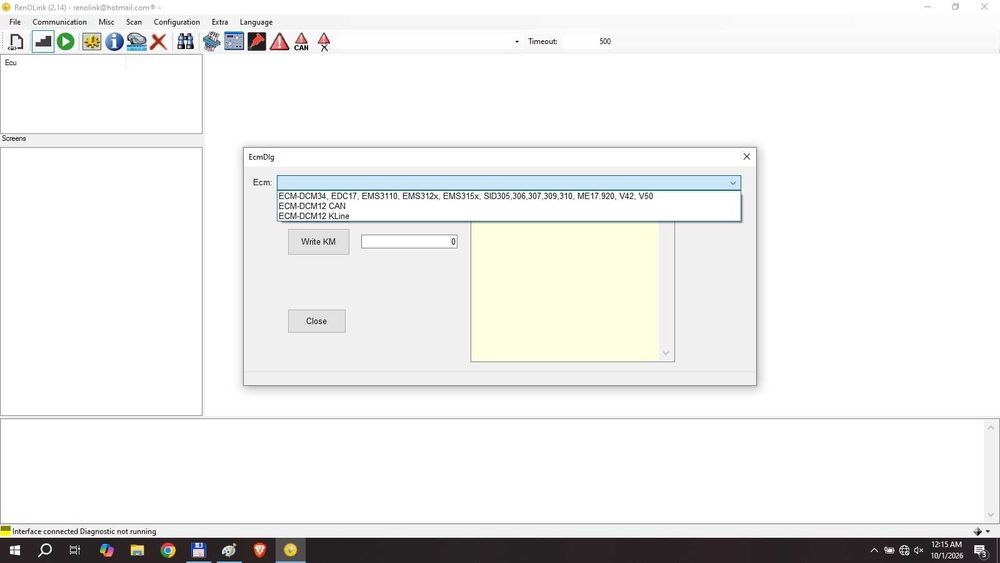Click the yellow engine warning icon
This screenshot has height=563, width=1000.
click(92, 42)
